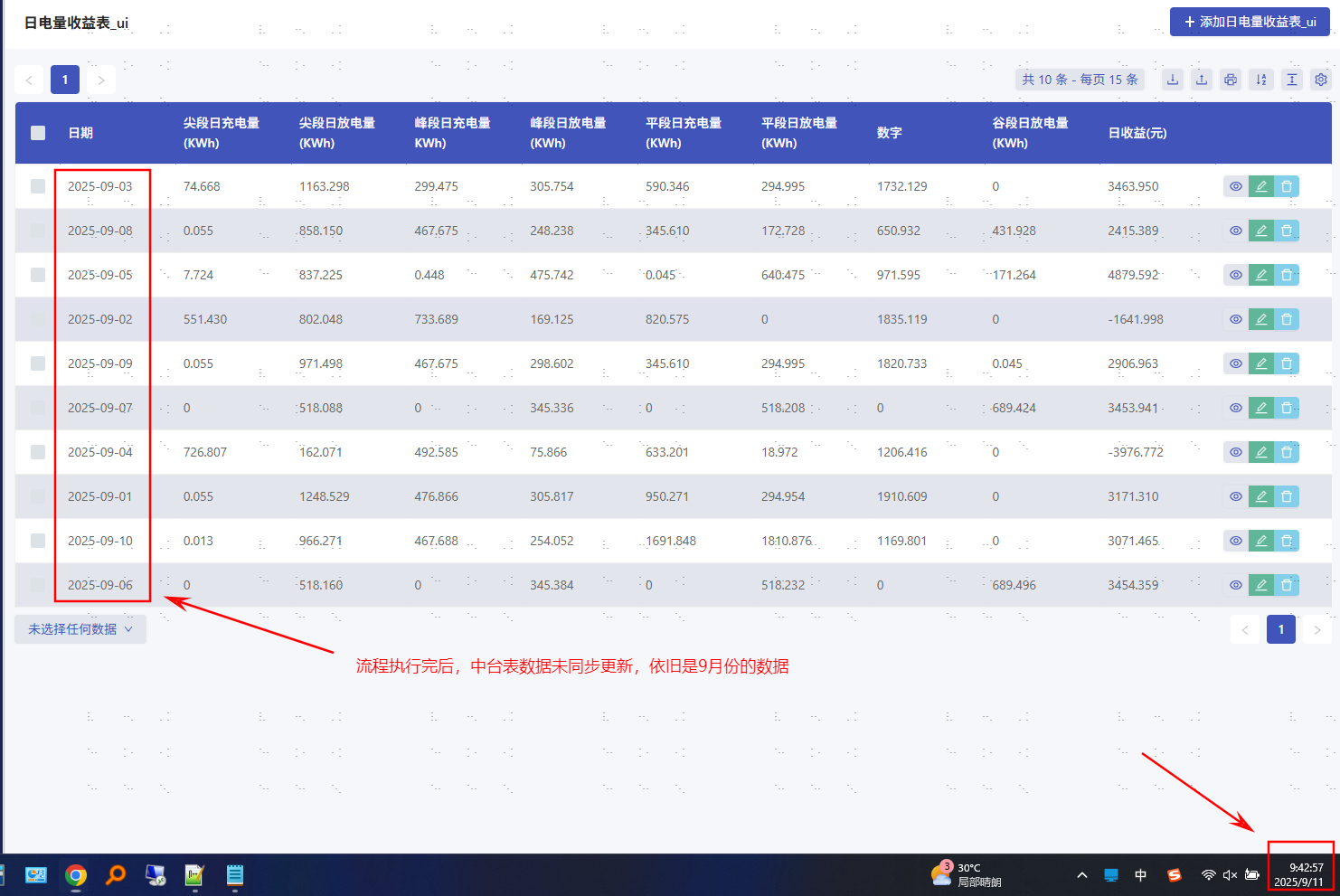Edit the 2025-09-02 row
Image resolution: width=1340 pixels, height=896 pixels.
click(1261, 319)
